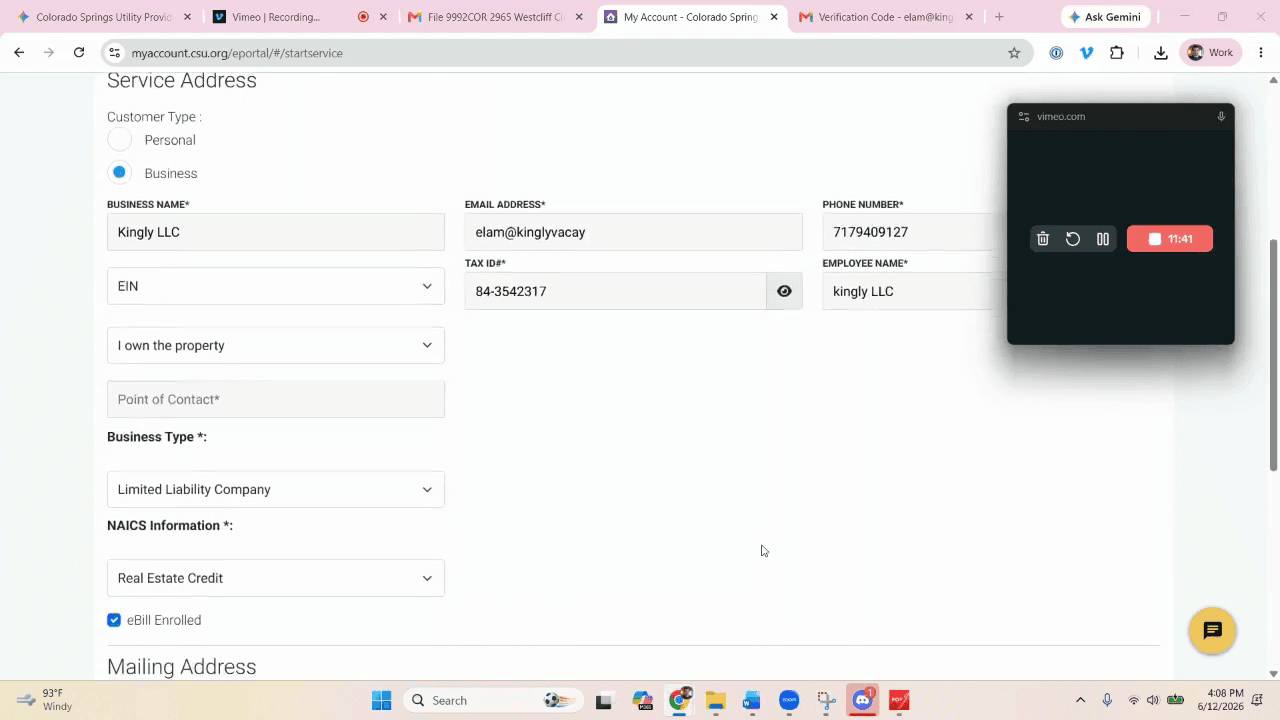Open the Chrome extensions puzzle icon

coord(1117,53)
